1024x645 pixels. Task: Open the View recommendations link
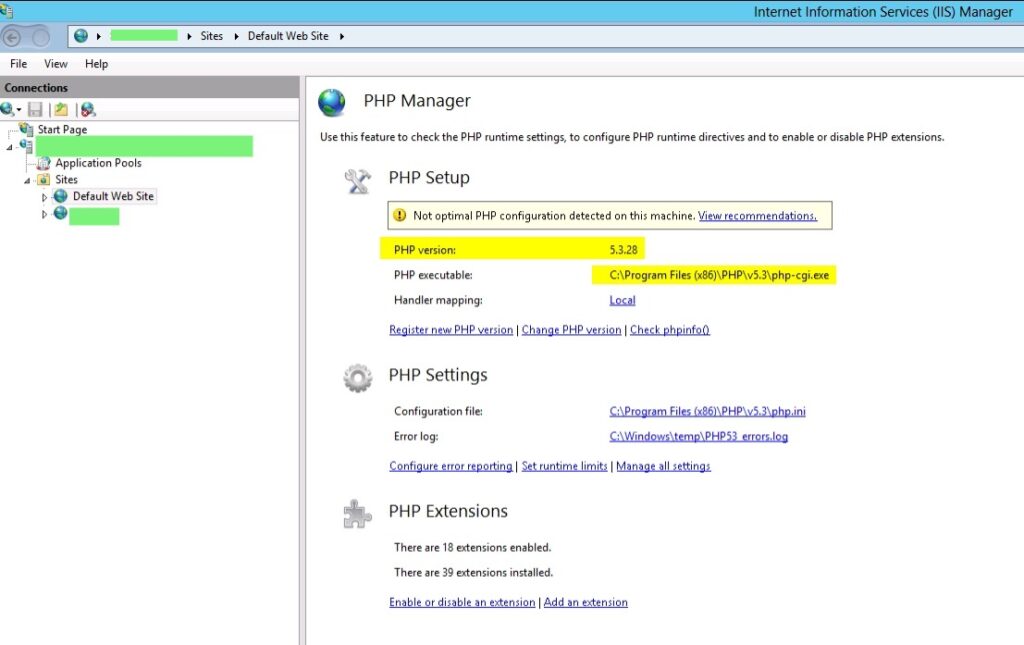pyautogui.click(x=758, y=215)
